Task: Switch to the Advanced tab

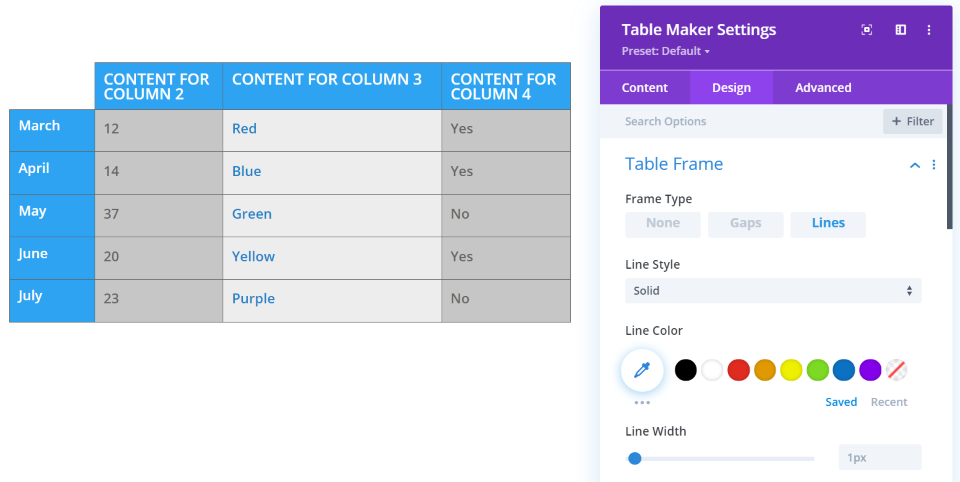Action: [823, 88]
